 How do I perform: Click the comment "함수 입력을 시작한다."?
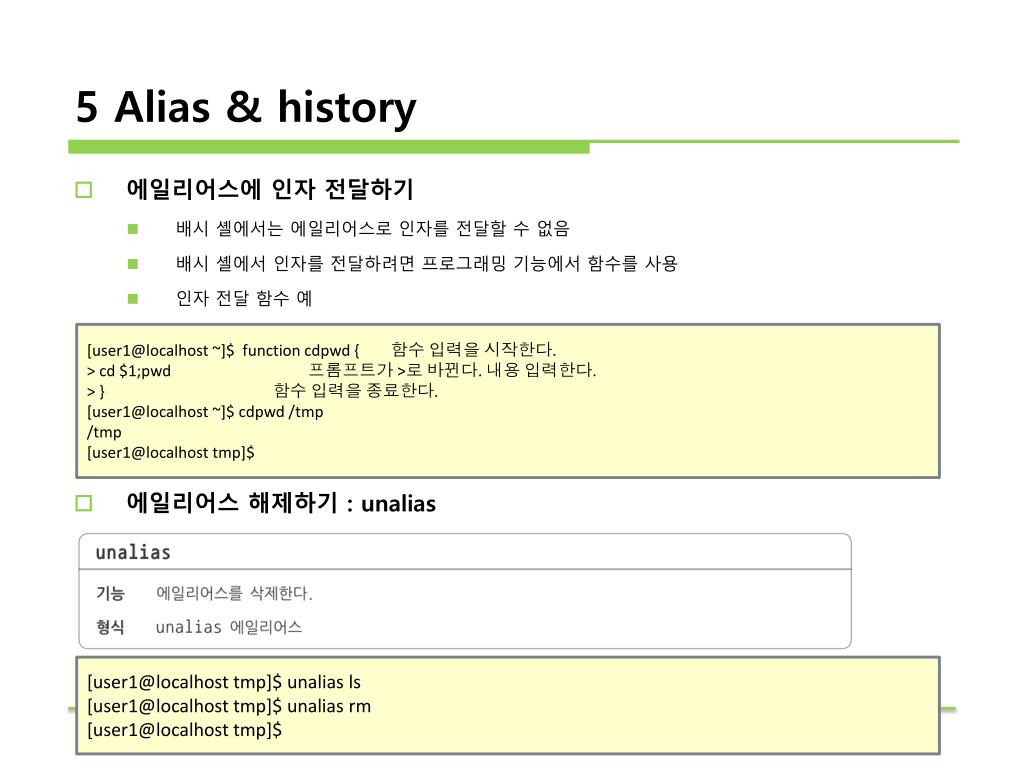[x=473, y=349]
